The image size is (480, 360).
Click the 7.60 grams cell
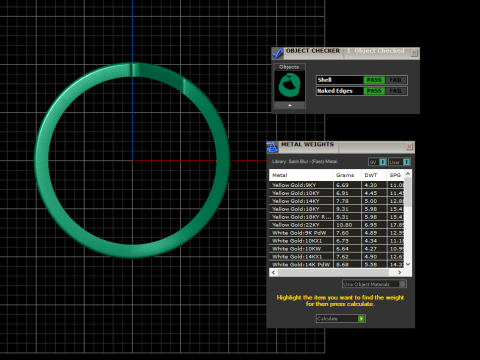click(347, 233)
